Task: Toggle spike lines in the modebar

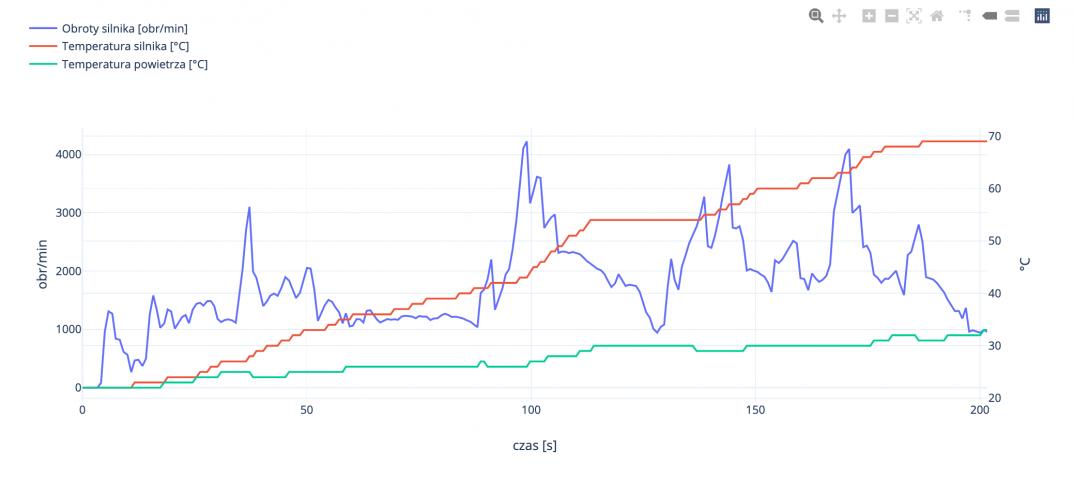Action: pos(965,16)
